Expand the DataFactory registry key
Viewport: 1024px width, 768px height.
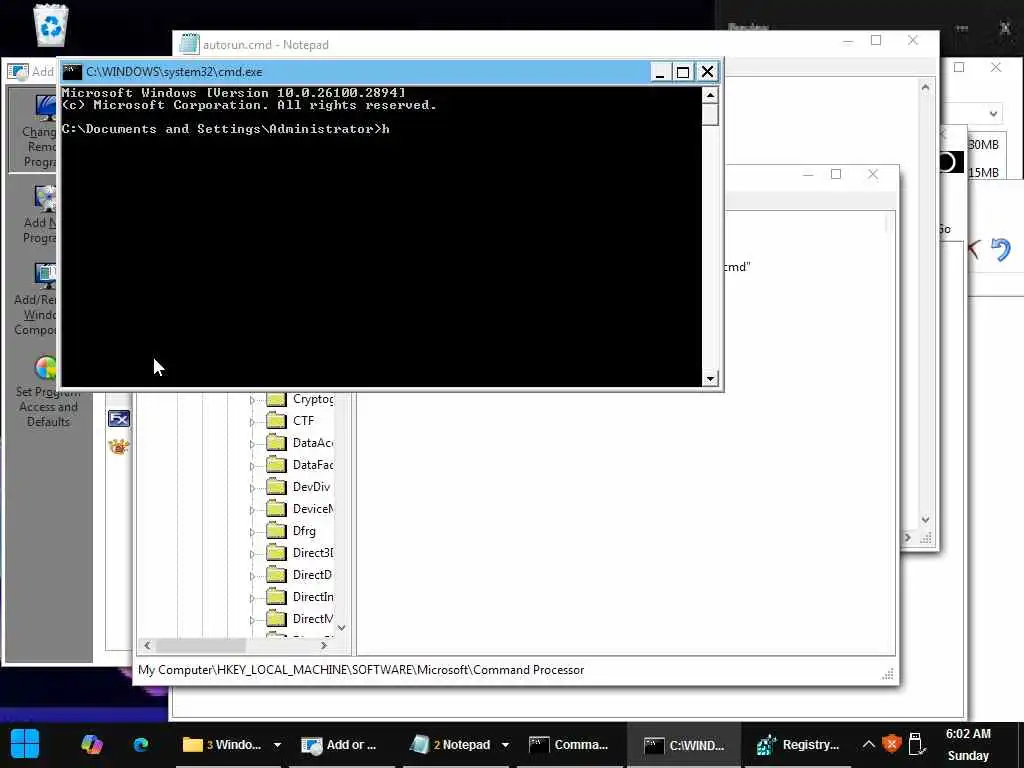click(253, 466)
